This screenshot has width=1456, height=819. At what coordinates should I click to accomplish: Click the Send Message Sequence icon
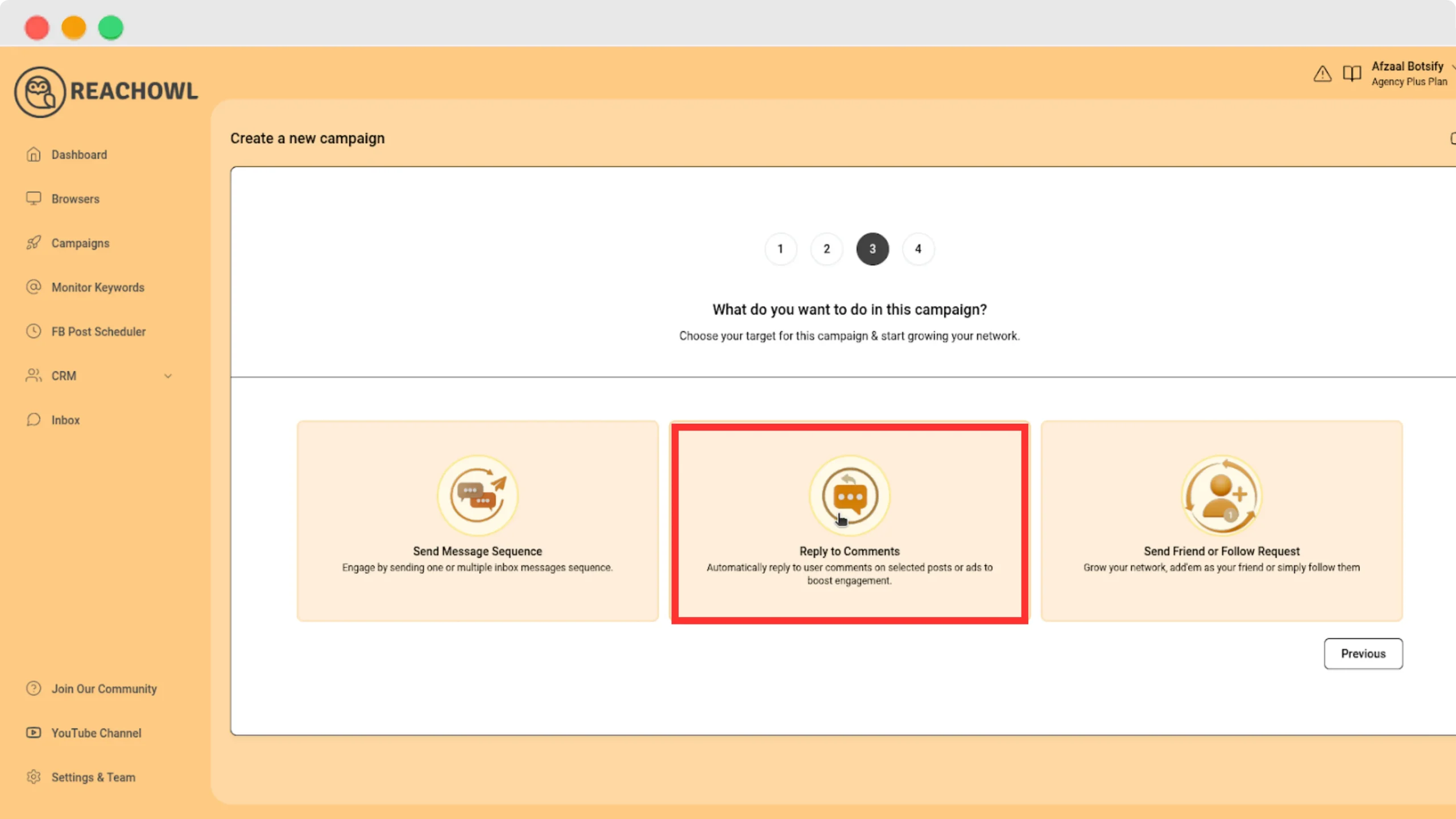tap(477, 495)
